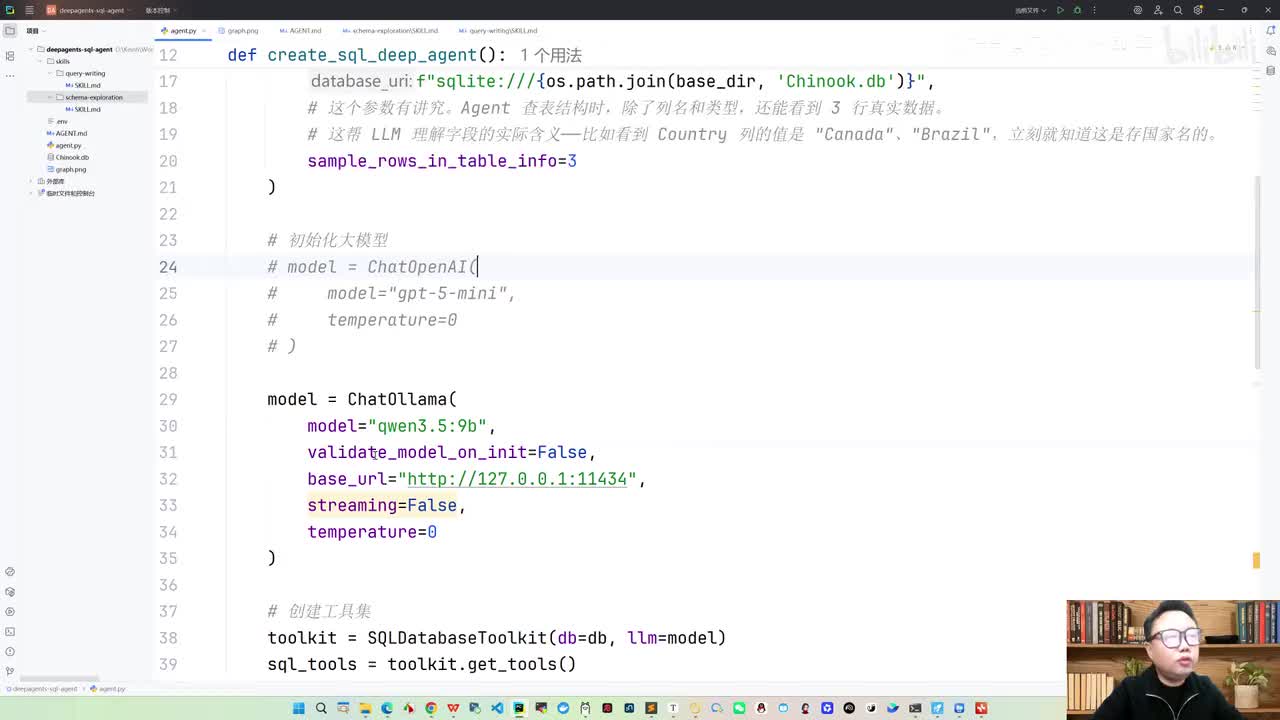The height and width of the screenshot is (720, 1280).
Task: Click 'sample_rows_in_table_info=3' on line 20
Action: (x=442, y=160)
